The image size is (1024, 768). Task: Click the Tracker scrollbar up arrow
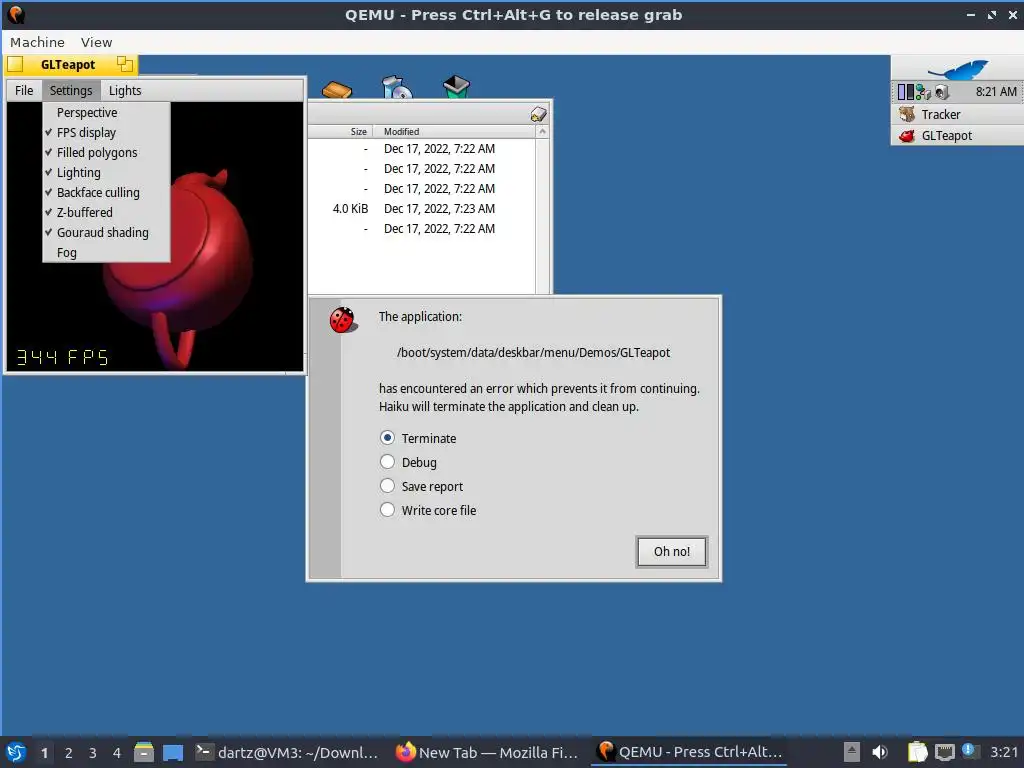click(542, 132)
